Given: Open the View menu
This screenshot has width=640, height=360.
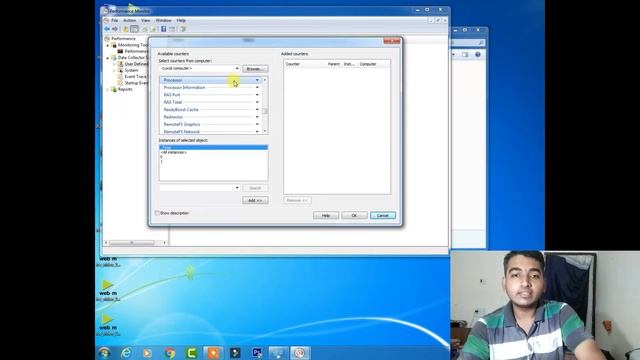Looking at the screenshot, I should click(145, 20).
